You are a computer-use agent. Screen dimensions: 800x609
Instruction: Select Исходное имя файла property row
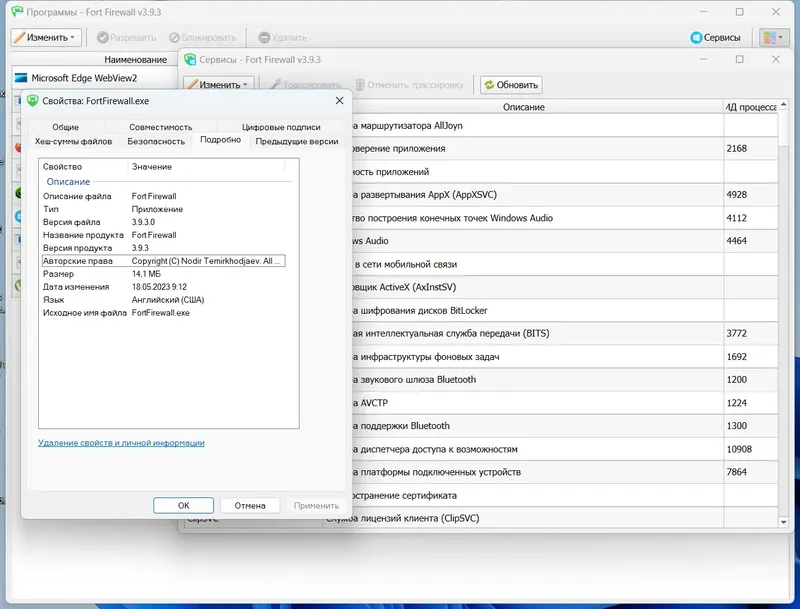click(x=163, y=313)
